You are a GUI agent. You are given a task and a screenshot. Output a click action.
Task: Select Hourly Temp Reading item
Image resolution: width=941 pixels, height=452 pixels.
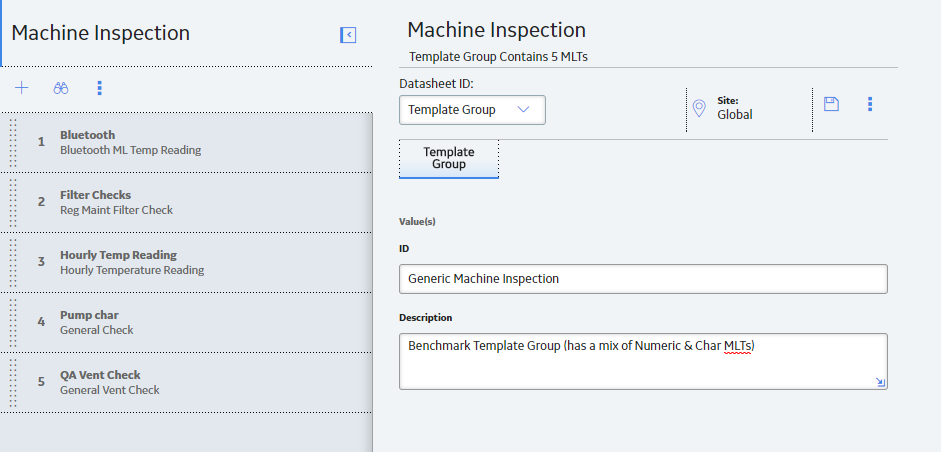click(x=186, y=263)
